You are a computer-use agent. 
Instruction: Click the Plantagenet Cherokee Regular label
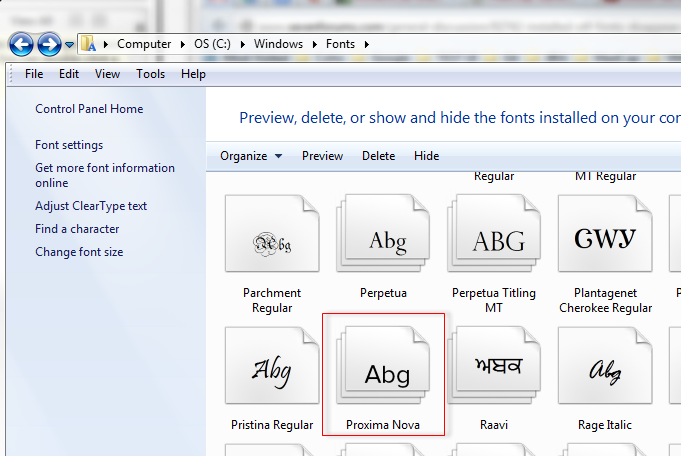pos(605,300)
